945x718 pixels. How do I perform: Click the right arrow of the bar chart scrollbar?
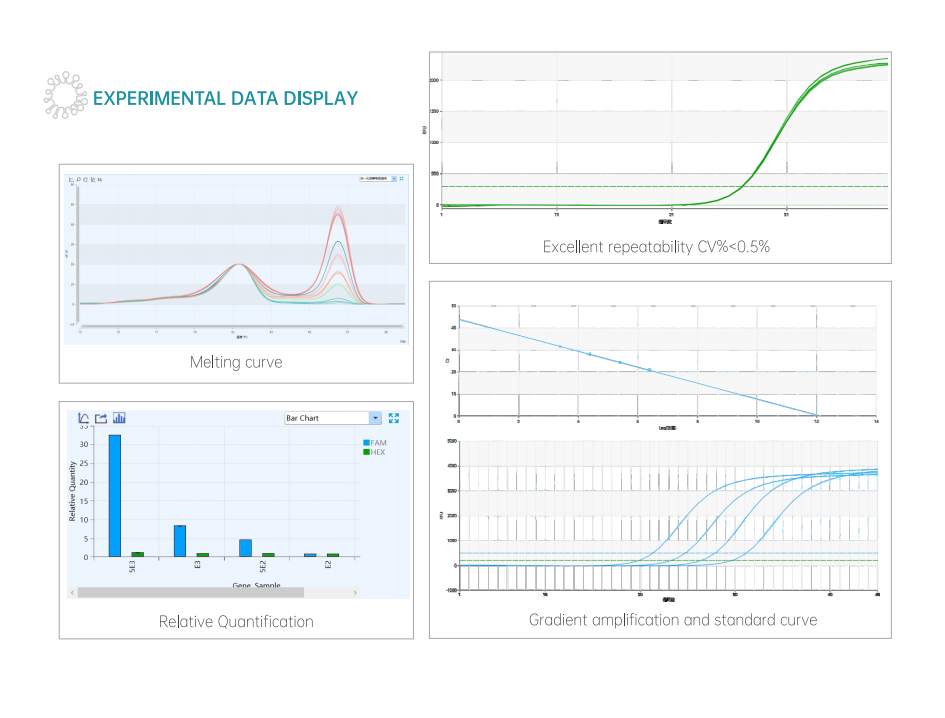click(354, 593)
